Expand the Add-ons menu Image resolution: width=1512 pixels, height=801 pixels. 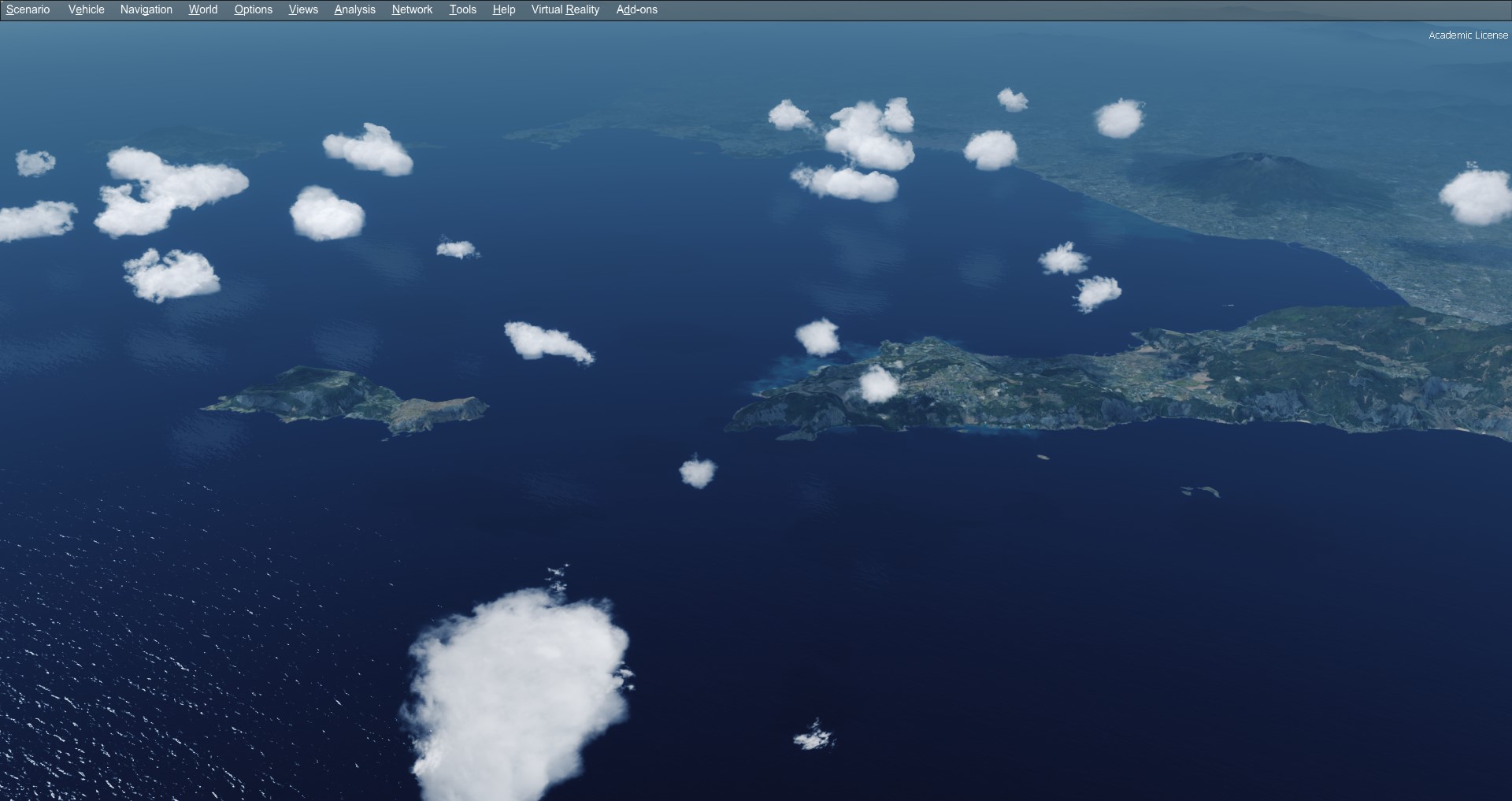tap(636, 9)
